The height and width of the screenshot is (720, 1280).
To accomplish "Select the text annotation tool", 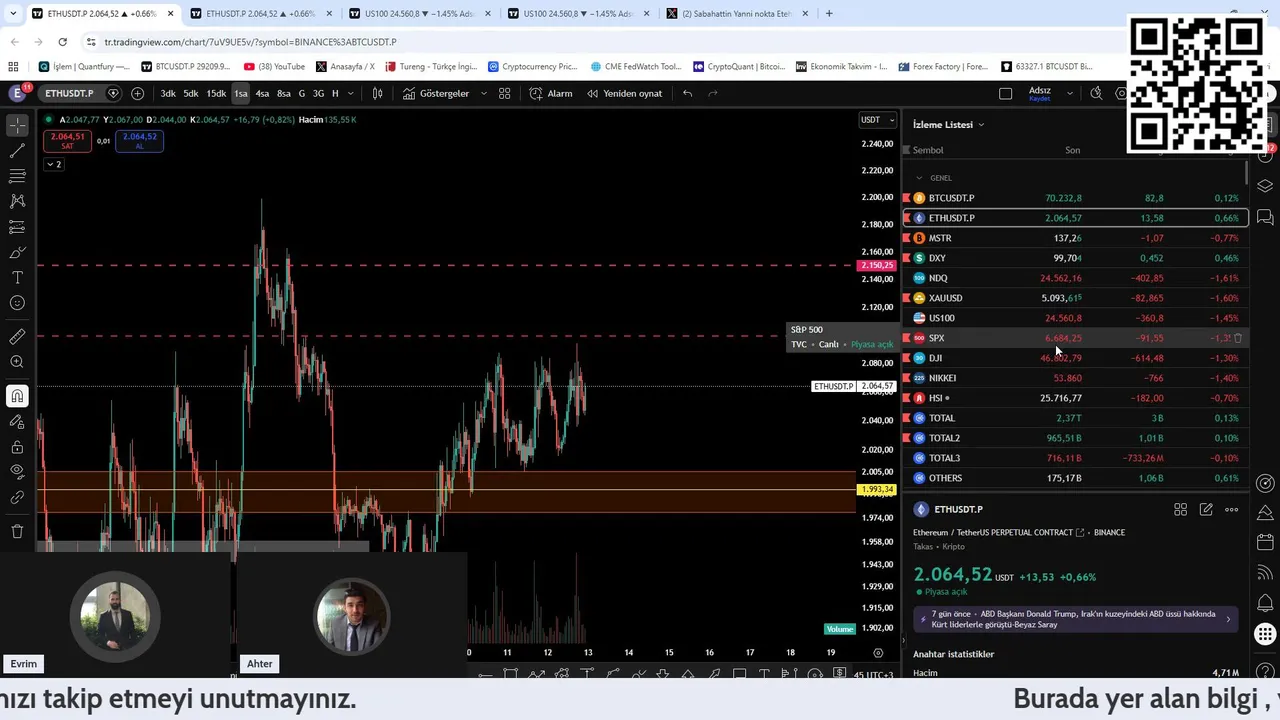I will tap(17, 277).
